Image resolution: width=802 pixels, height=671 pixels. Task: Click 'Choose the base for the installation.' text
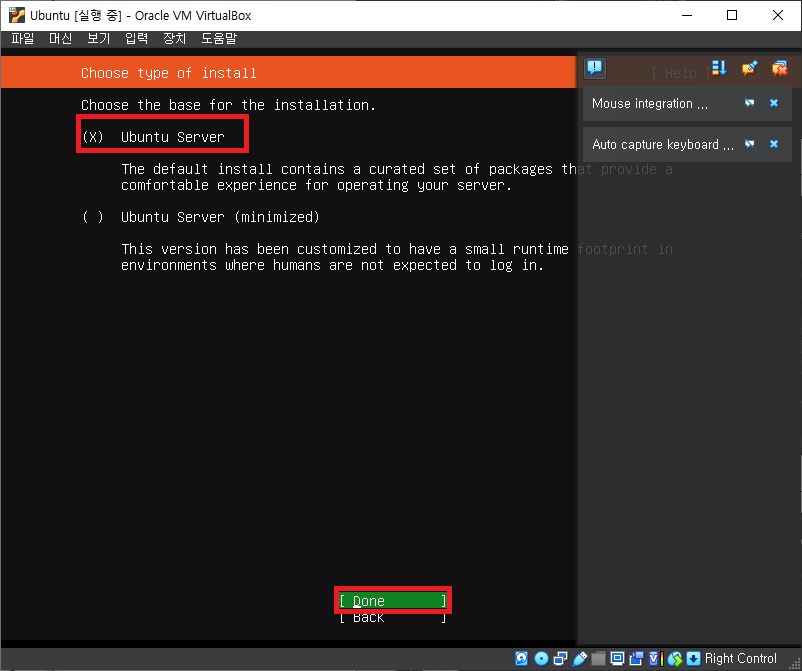(228, 105)
